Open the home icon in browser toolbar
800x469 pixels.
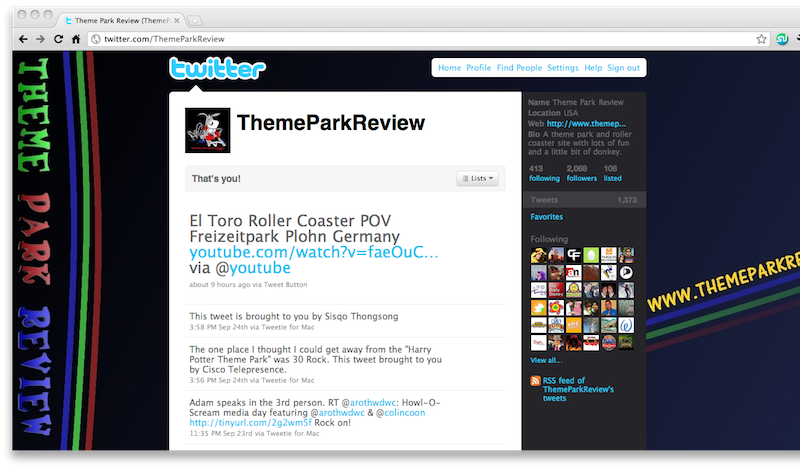click(x=76, y=39)
